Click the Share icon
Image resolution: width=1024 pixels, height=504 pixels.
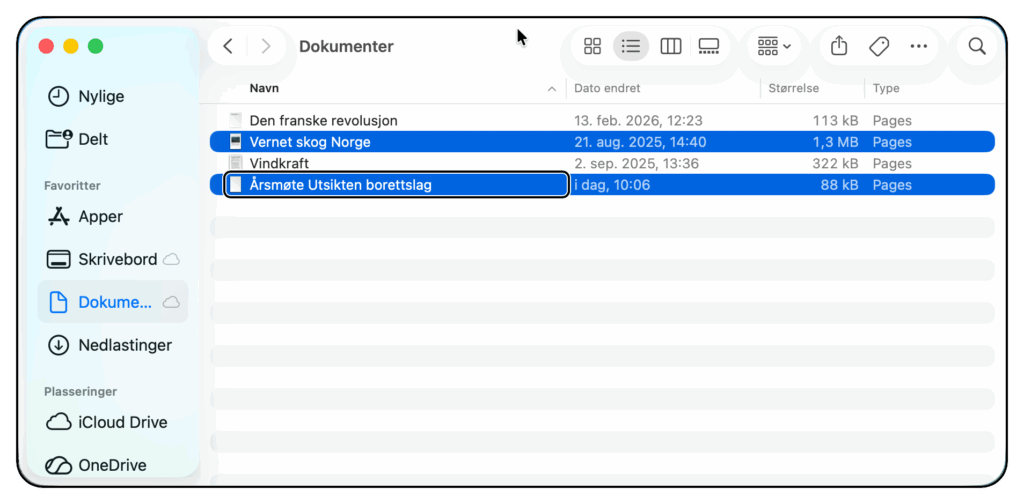(839, 46)
